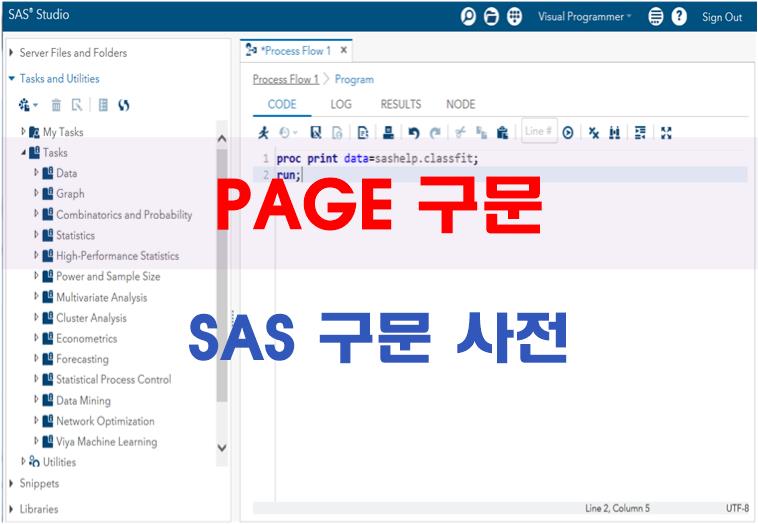Select the Econometrics category
Viewport: 758px width, 524px height.
tap(87, 338)
